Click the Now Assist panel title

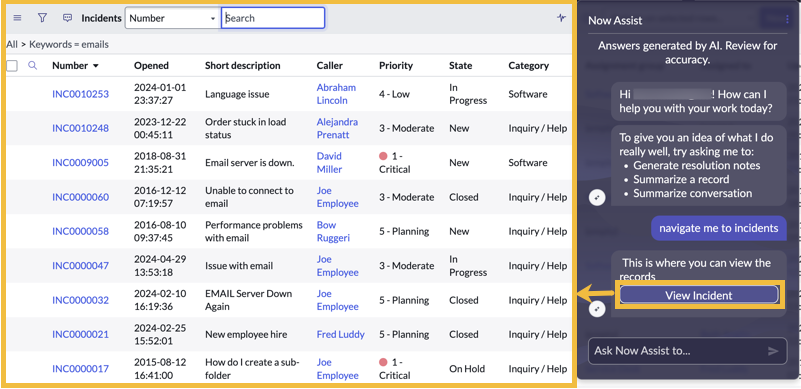(x=615, y=20)
